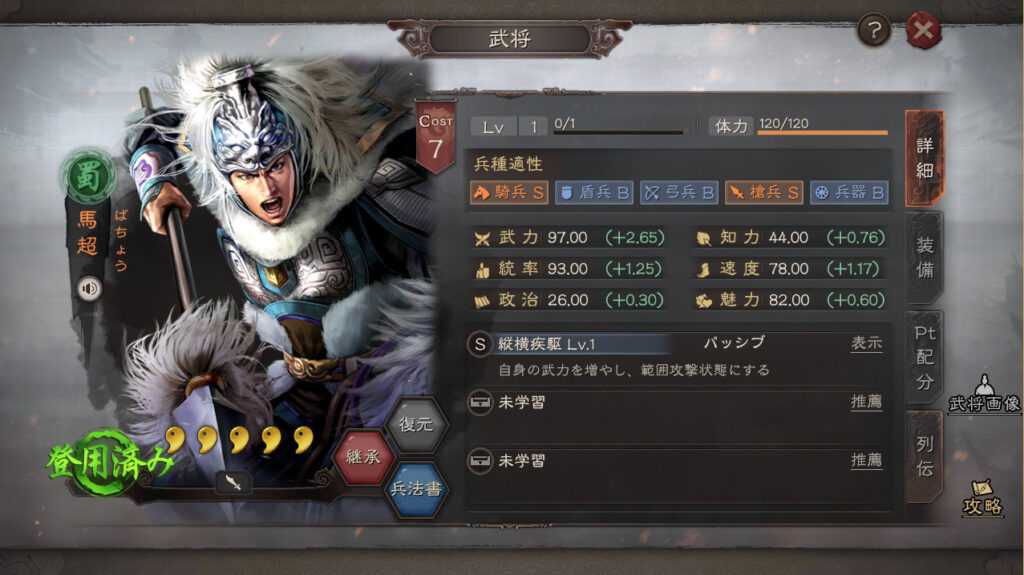This screenshot has width=1024, height=575.
Task: Open 推薦 for first unlearned skill slot
Action: 867,402
